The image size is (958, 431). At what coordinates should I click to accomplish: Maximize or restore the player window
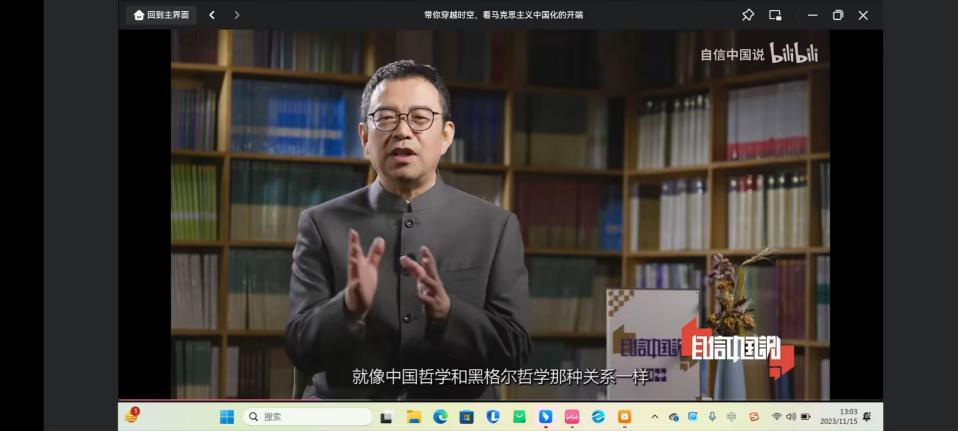tap(838, 15)
